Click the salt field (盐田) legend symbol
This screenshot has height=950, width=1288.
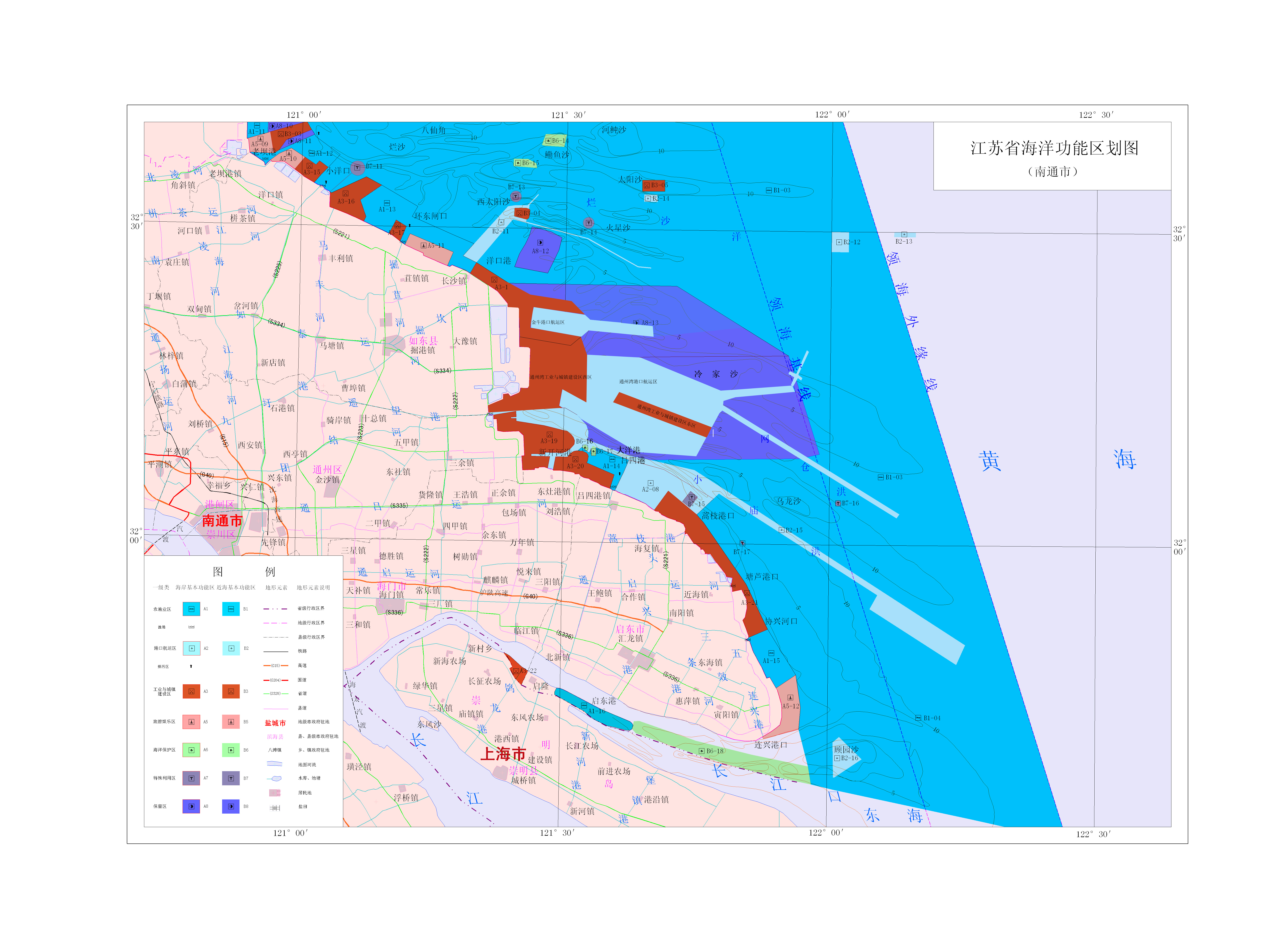275,808
